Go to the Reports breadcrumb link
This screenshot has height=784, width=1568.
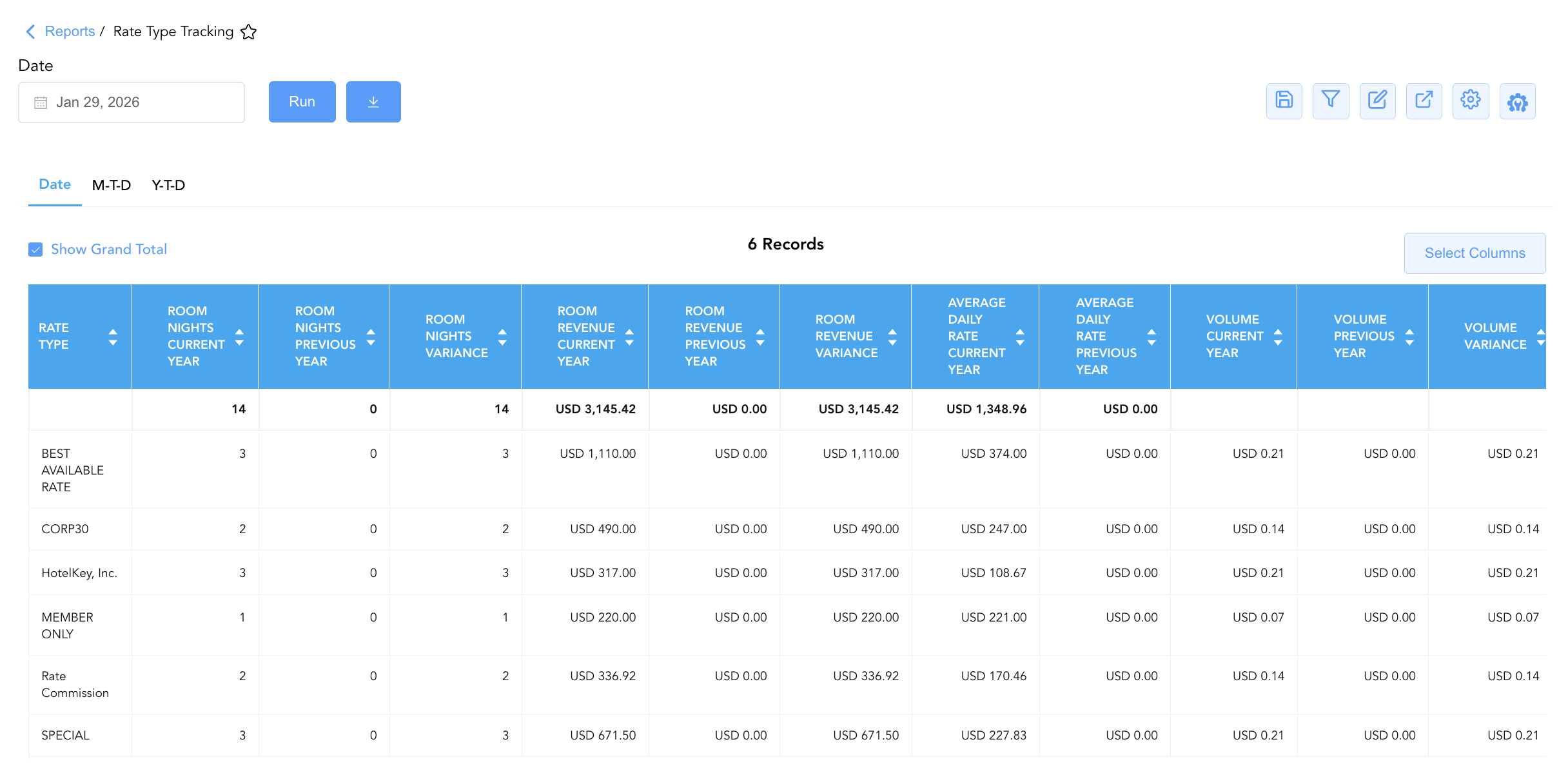click(x=70, y=32)
